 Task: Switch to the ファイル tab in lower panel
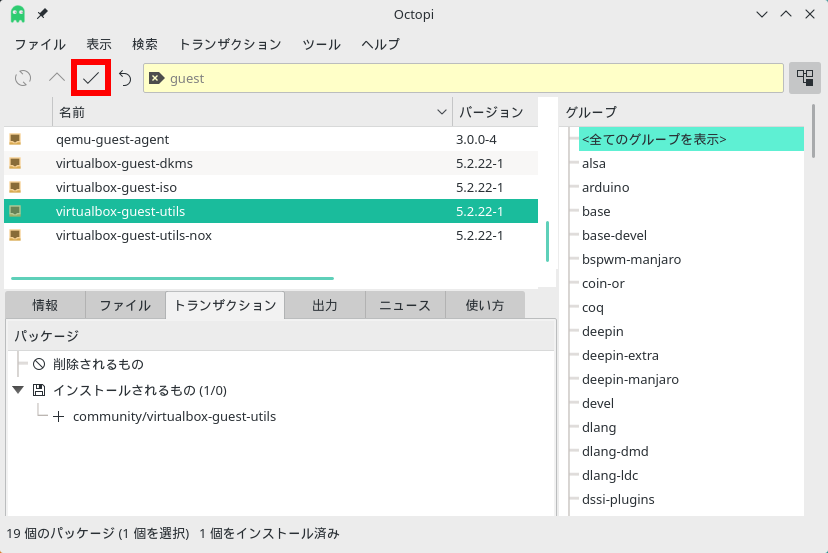[125, 305]
